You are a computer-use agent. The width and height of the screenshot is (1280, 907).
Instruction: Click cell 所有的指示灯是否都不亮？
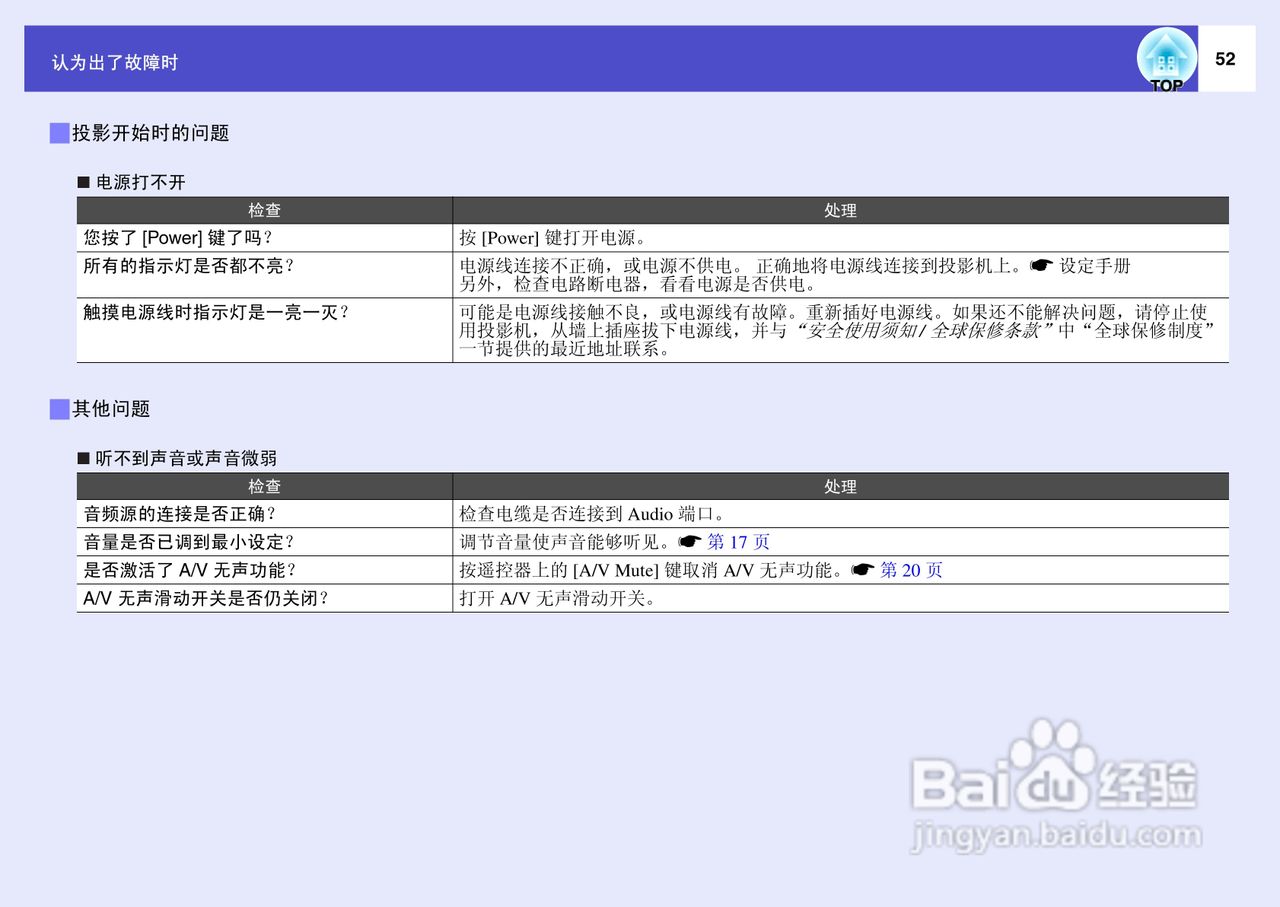[x=265, y=275]
